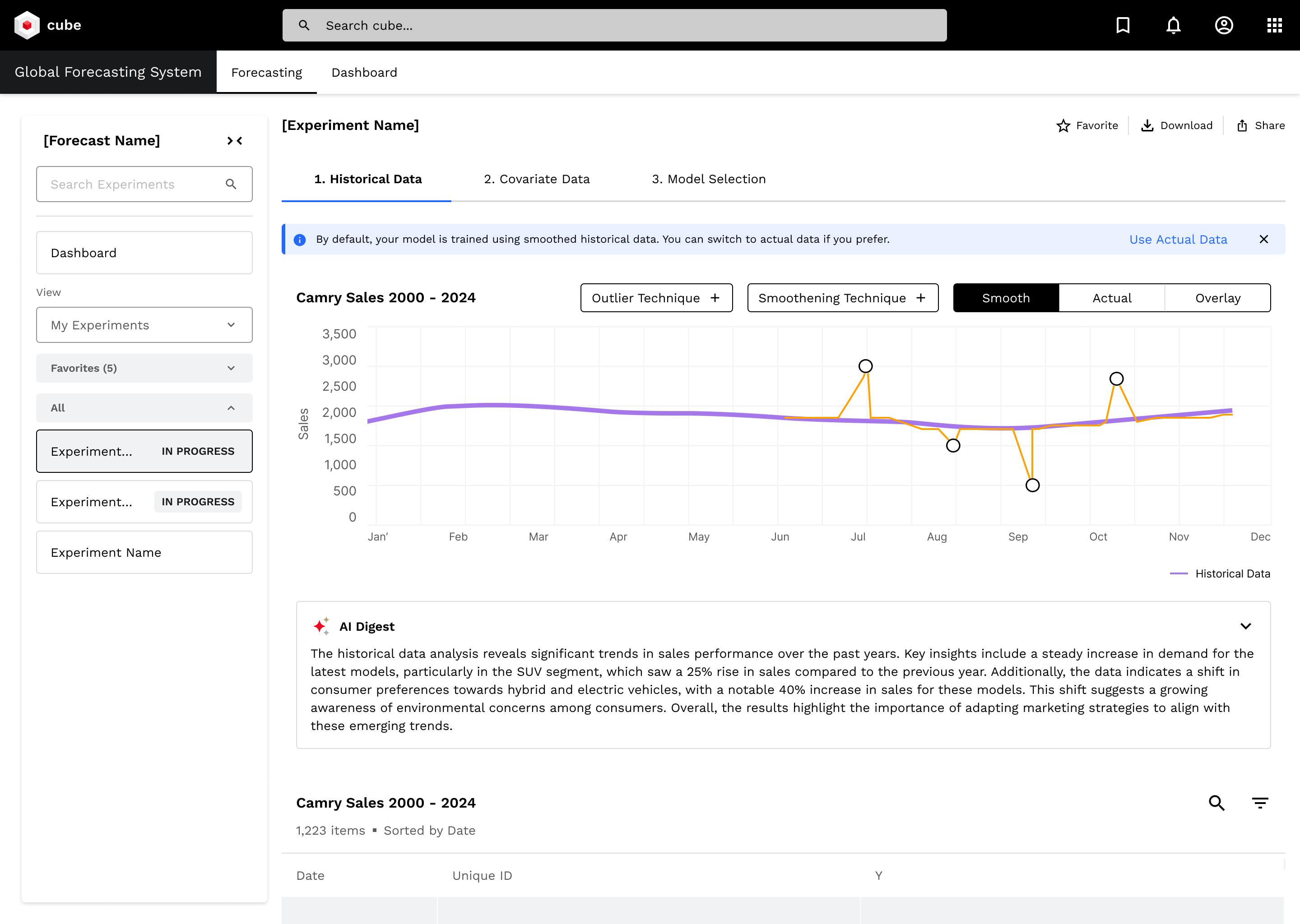Screen dimensions: 1300x924
Task: Click the Search Experiments magnifier icon
Action: (x=231, y=184)
